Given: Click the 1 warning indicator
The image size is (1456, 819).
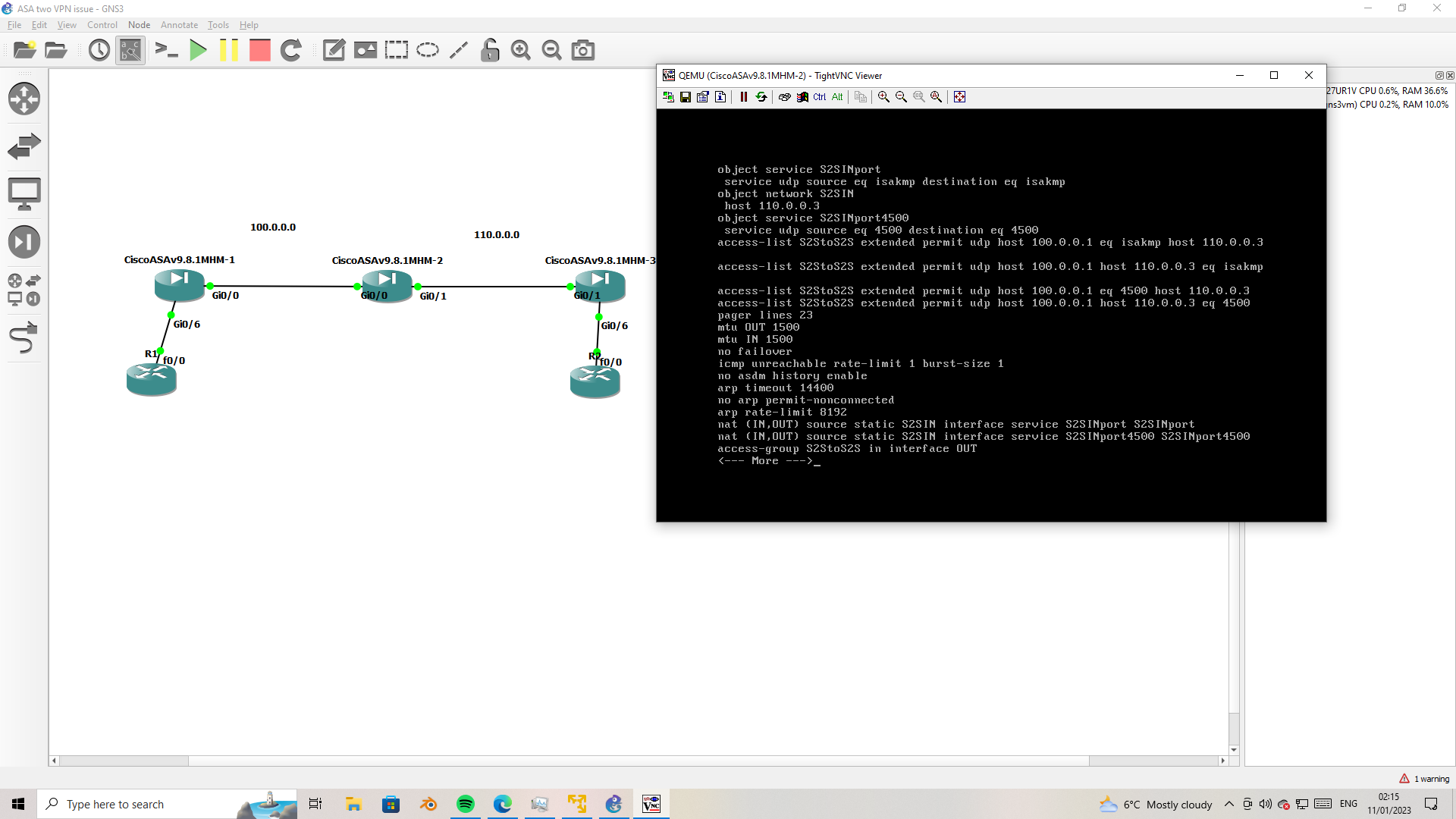Looking at the screenshot, I should point(1425,778).
